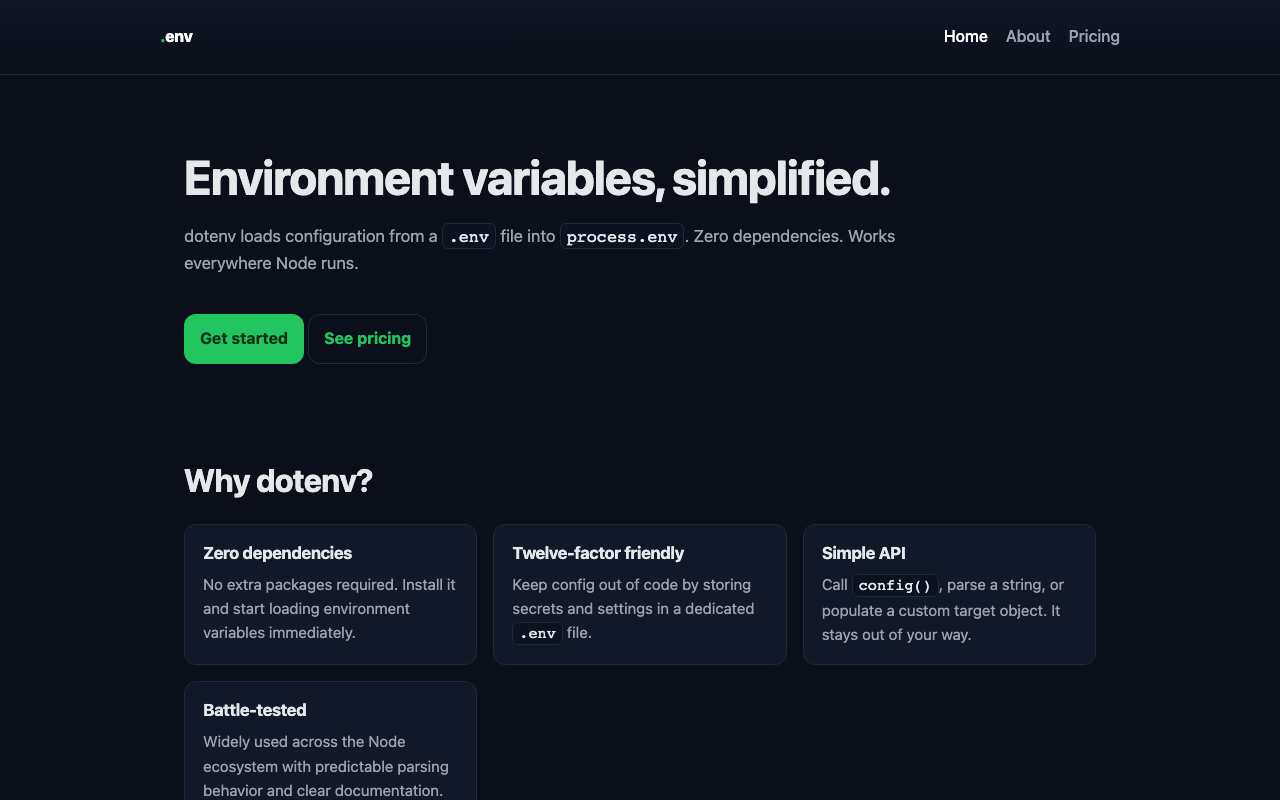The height and width of the screenshot is (800, 1280).
Task: Click the 'Environment variables, simplified.' headline
Action: [537, 179]
